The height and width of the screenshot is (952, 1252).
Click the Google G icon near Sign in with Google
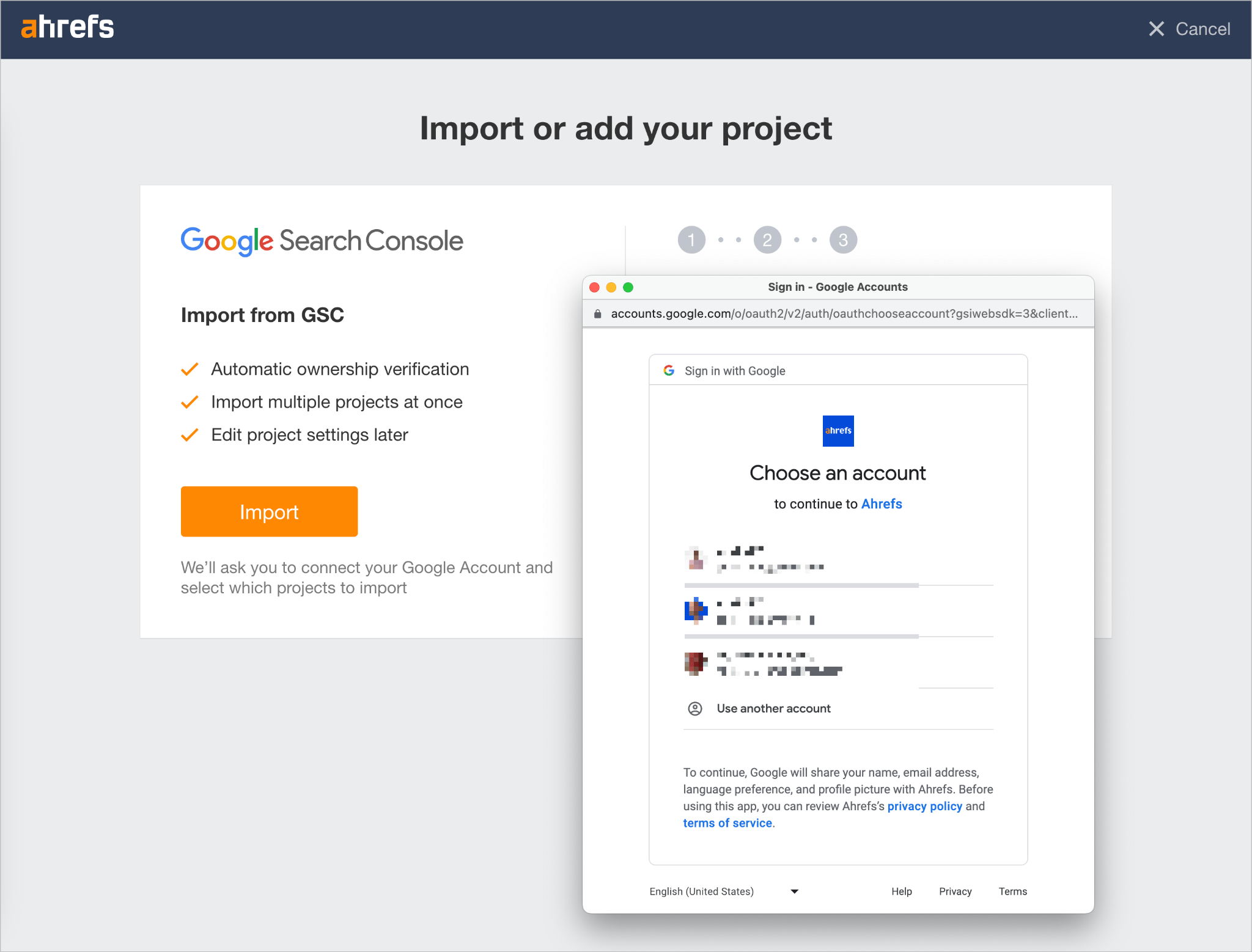click(669, 370)
